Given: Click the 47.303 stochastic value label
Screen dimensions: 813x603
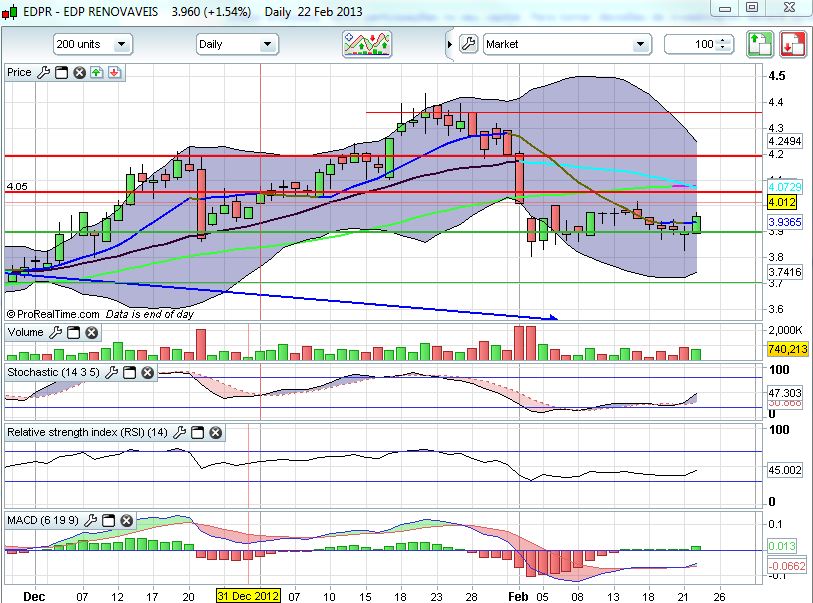Looking at the screenshot, I should point(785,393).
